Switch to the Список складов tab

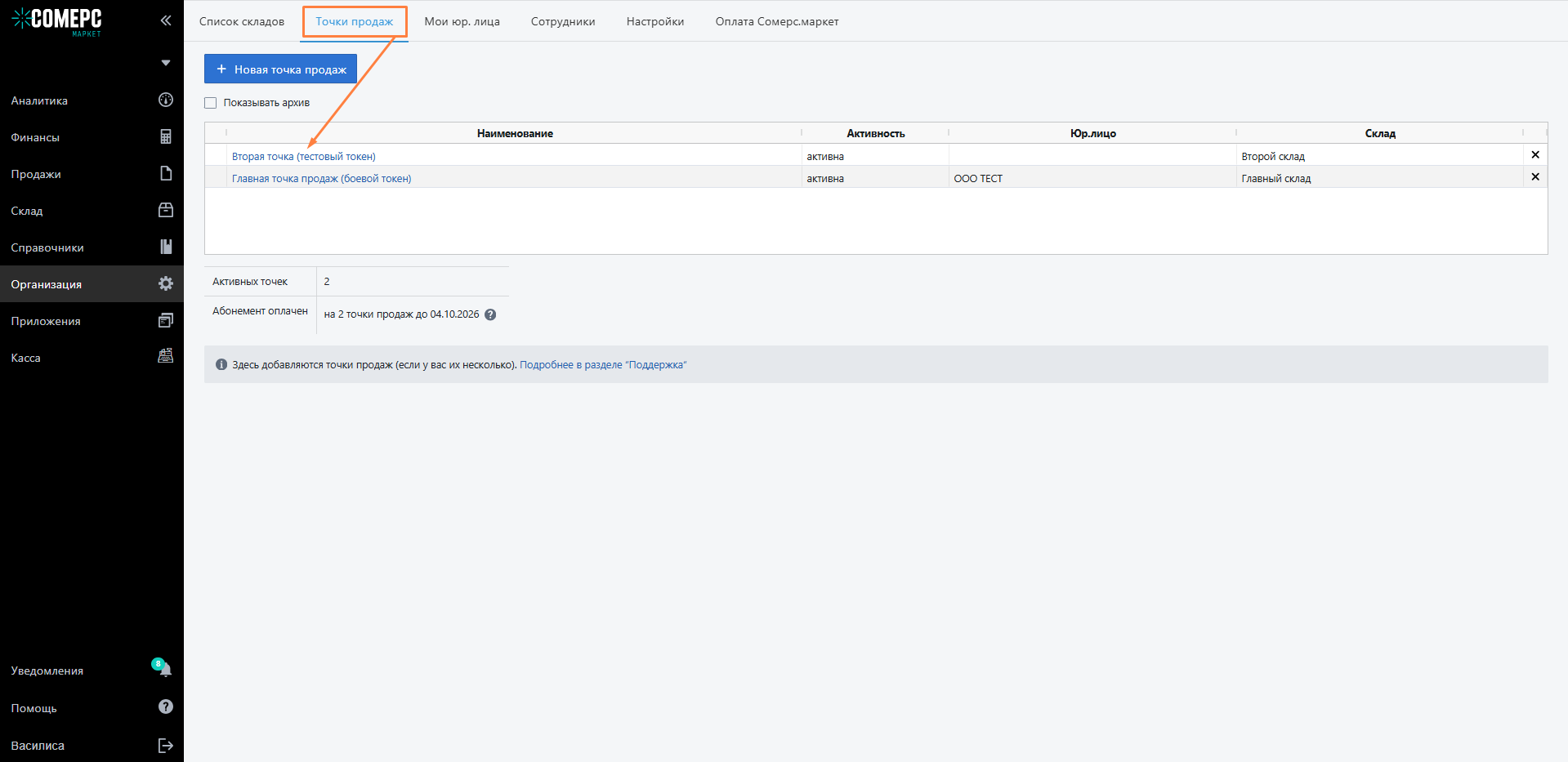(242, 22)
